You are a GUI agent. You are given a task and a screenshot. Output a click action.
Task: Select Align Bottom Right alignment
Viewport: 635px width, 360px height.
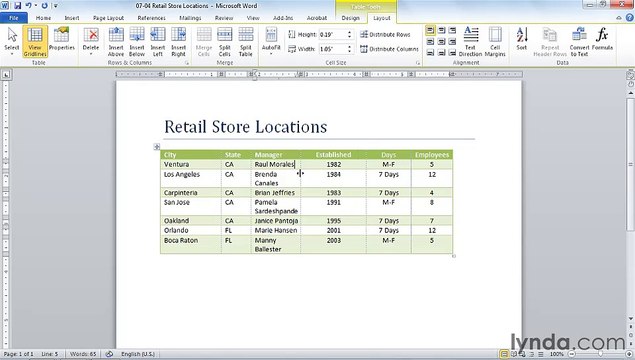pyautogui.click(x=452, y=53)
